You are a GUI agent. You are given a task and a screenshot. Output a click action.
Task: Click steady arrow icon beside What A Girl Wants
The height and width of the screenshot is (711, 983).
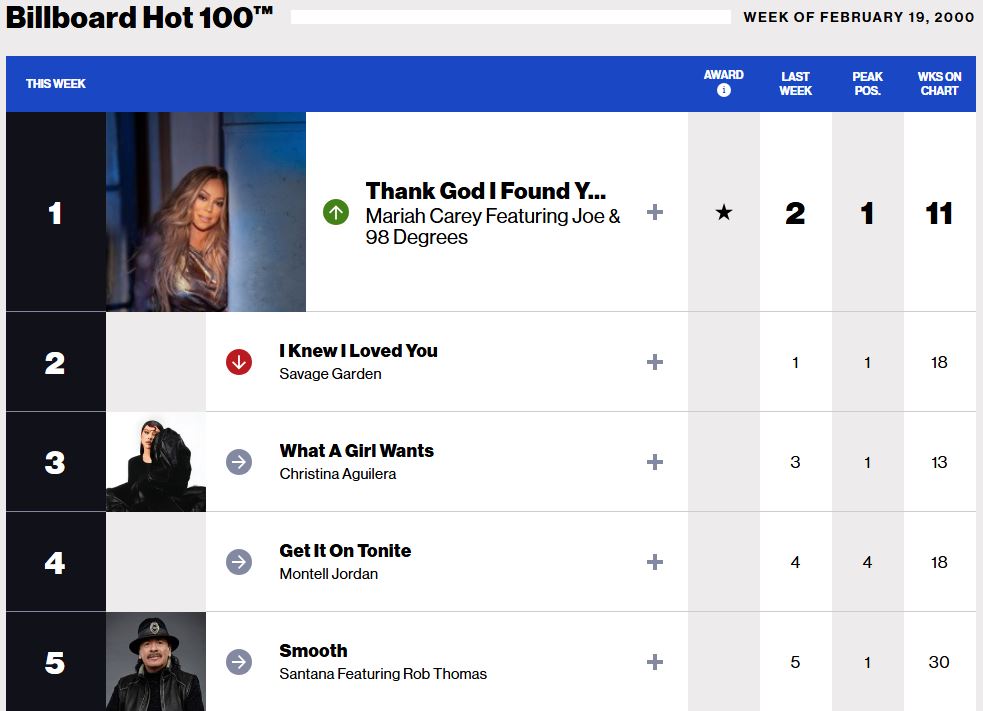click(239, 462)
